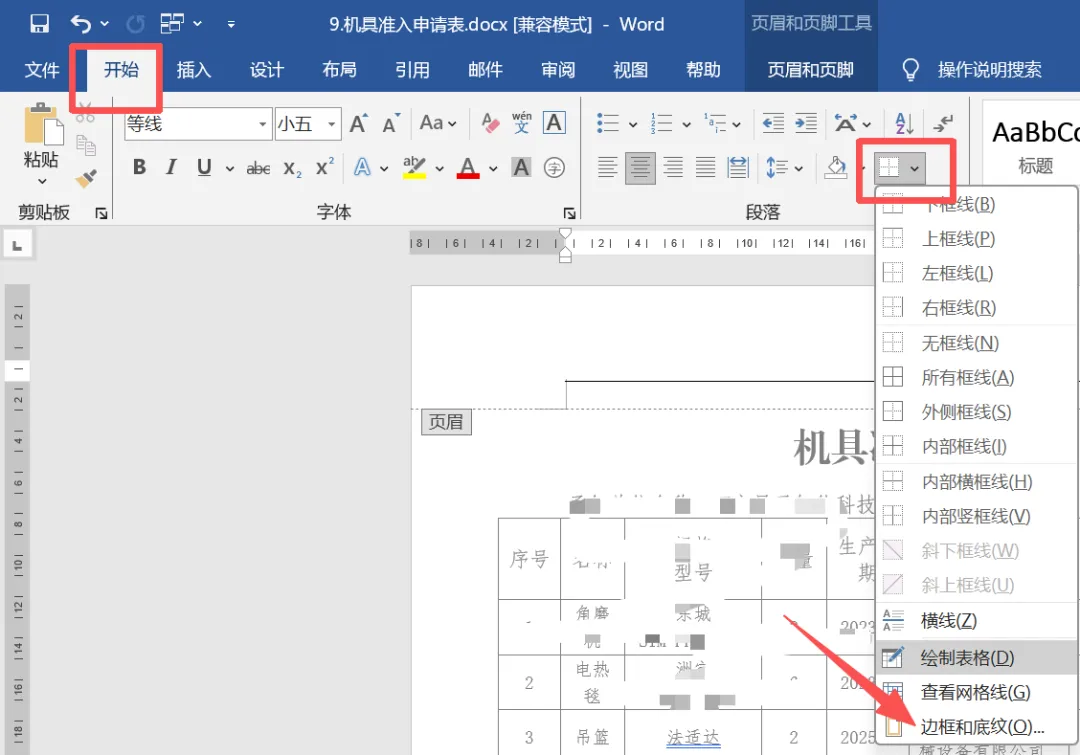Click the character border A icon
The image size is (1080, 755).
coord(554,123)
